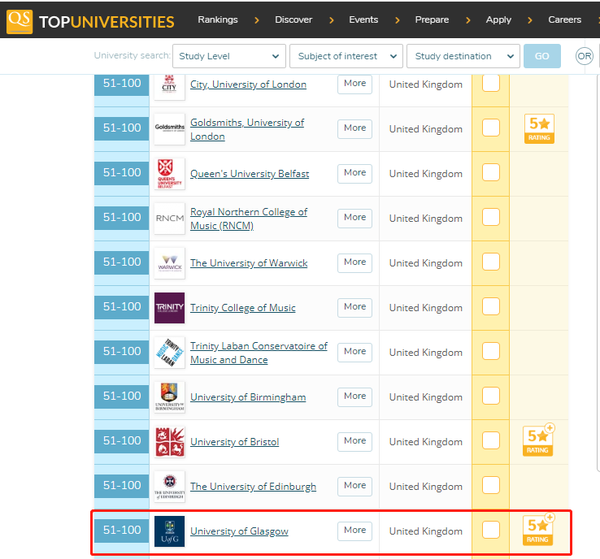Click More for Trinity College of Music
The width and height of the screenshot is (600, 559).
point(355,307)
